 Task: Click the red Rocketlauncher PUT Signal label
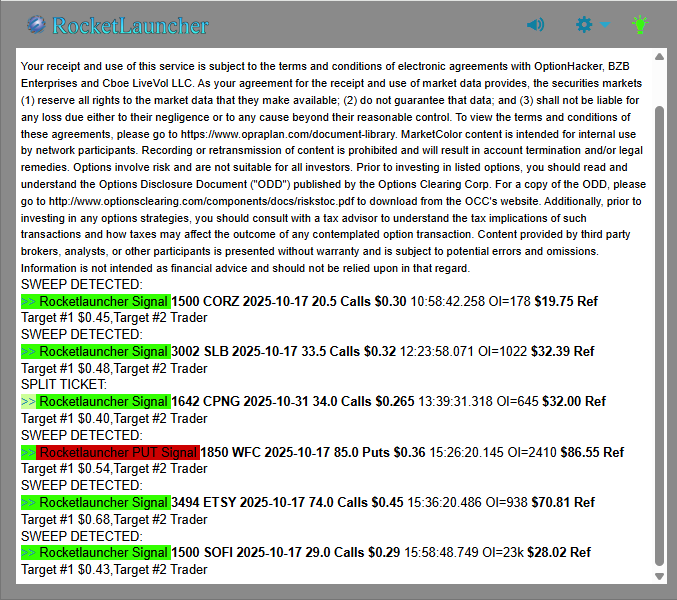click(110, 452)
